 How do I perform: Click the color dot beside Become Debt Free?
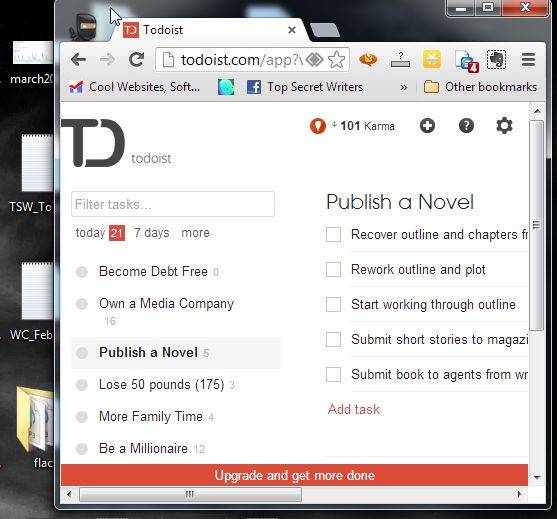point(82,272)
